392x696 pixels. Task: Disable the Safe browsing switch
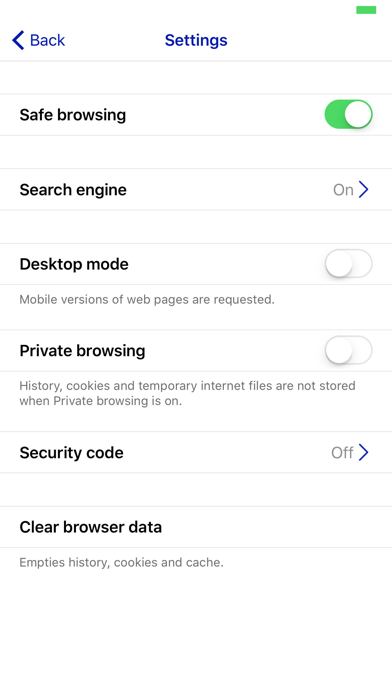point(348,115)
